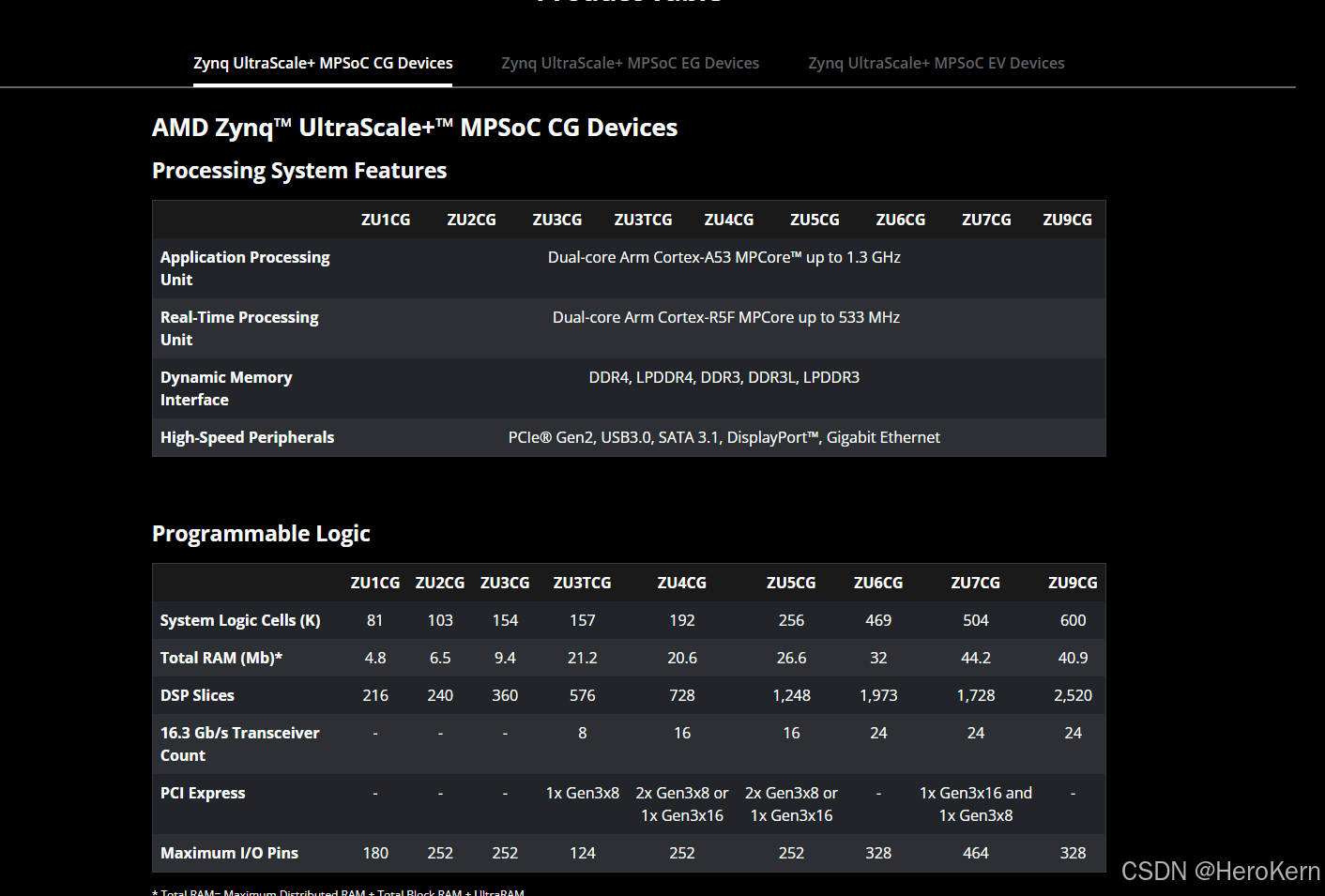
Task: Select DSP Slices value 216
Action: [375, 695]
